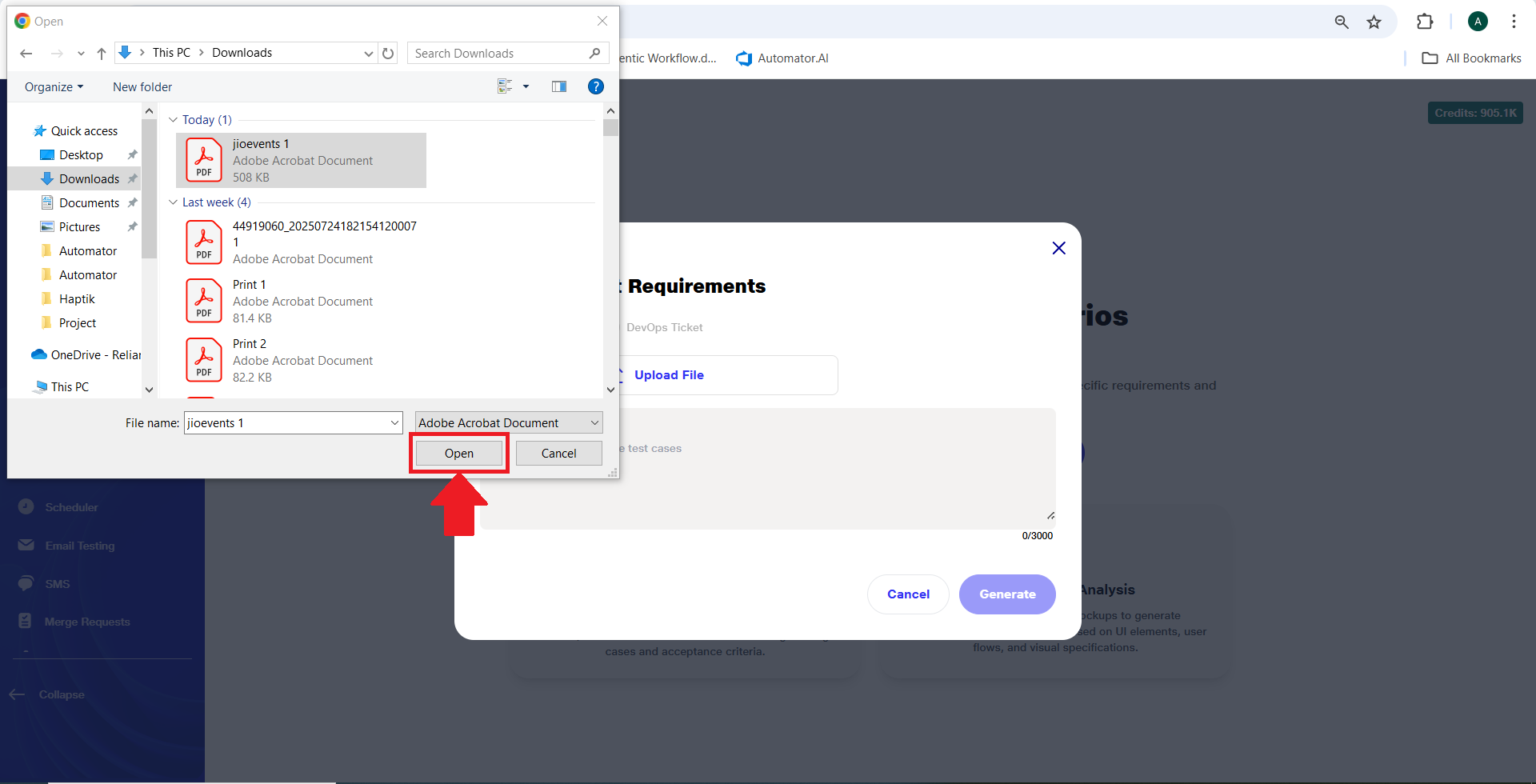Open the Organize dropdown menu

tap(54, 87)
